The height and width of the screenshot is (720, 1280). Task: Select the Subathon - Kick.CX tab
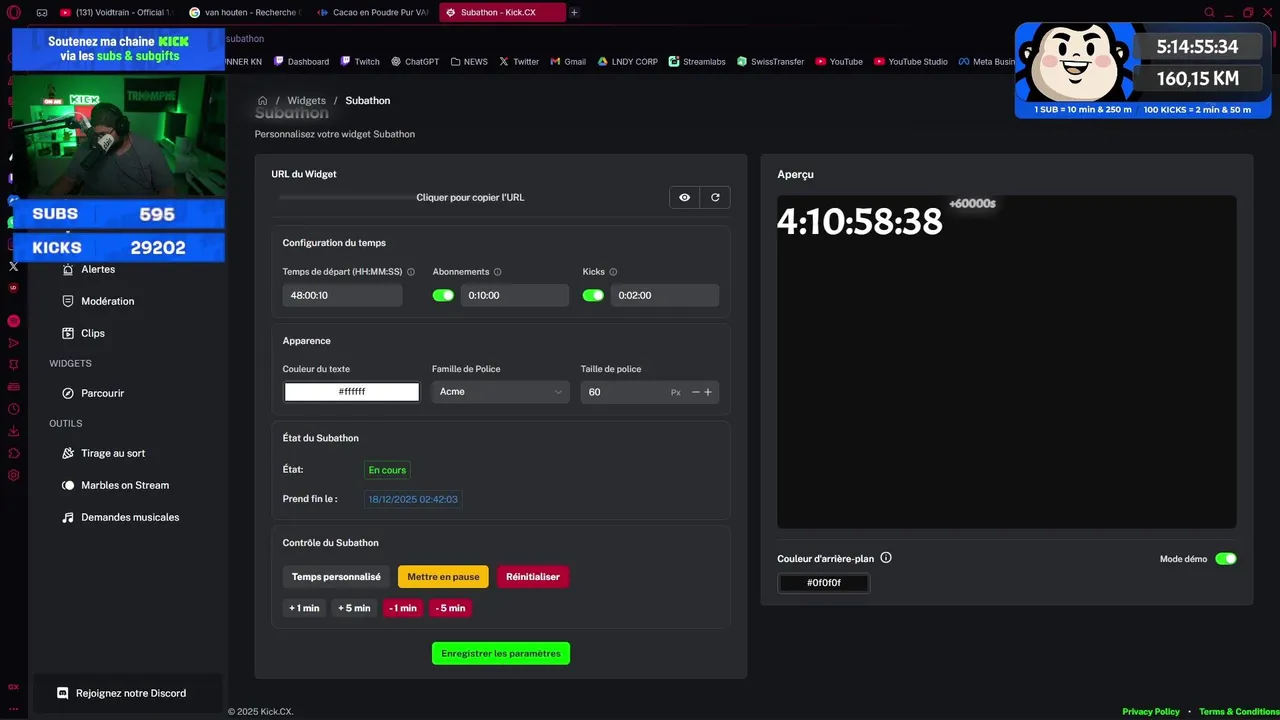point(502,13)
